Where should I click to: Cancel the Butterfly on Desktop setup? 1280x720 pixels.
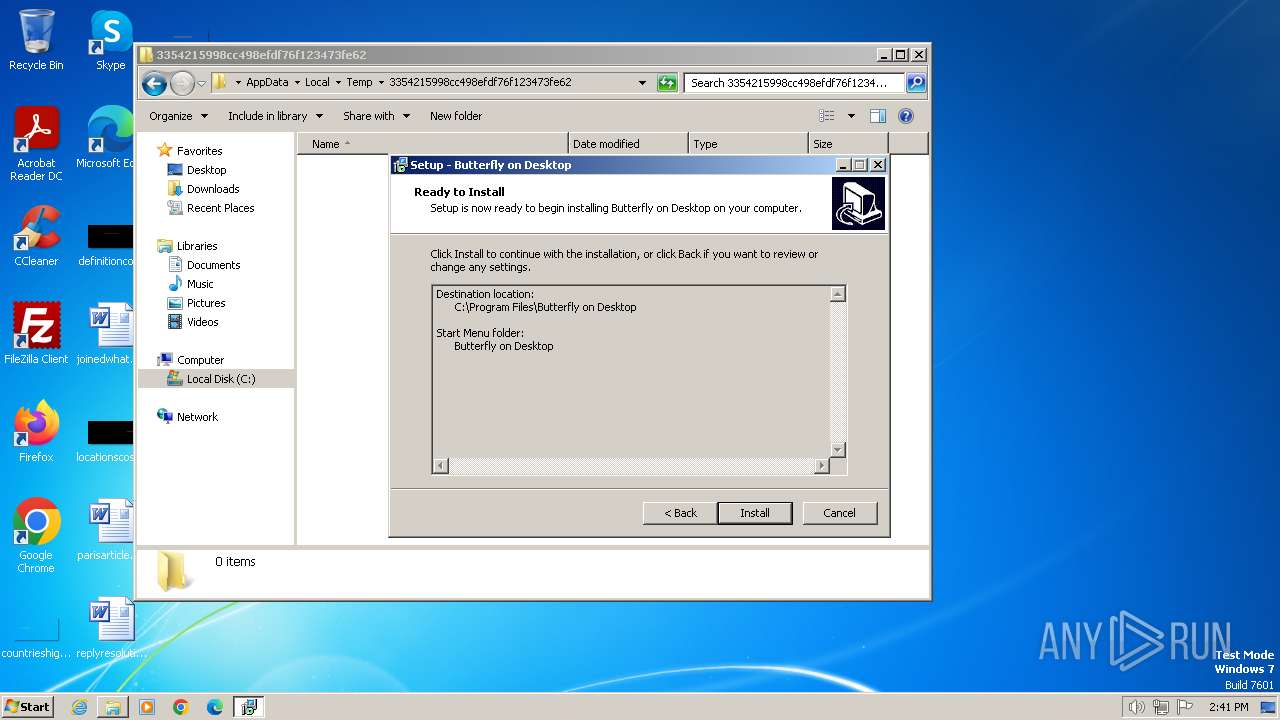[x=839, y=513]
